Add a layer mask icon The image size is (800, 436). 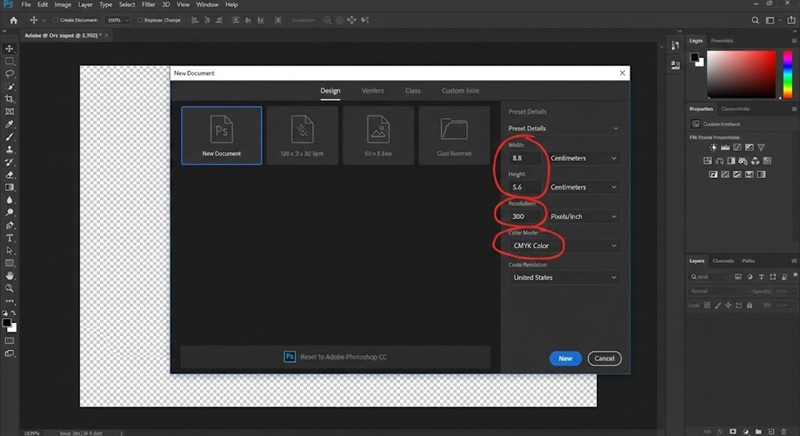733,431
